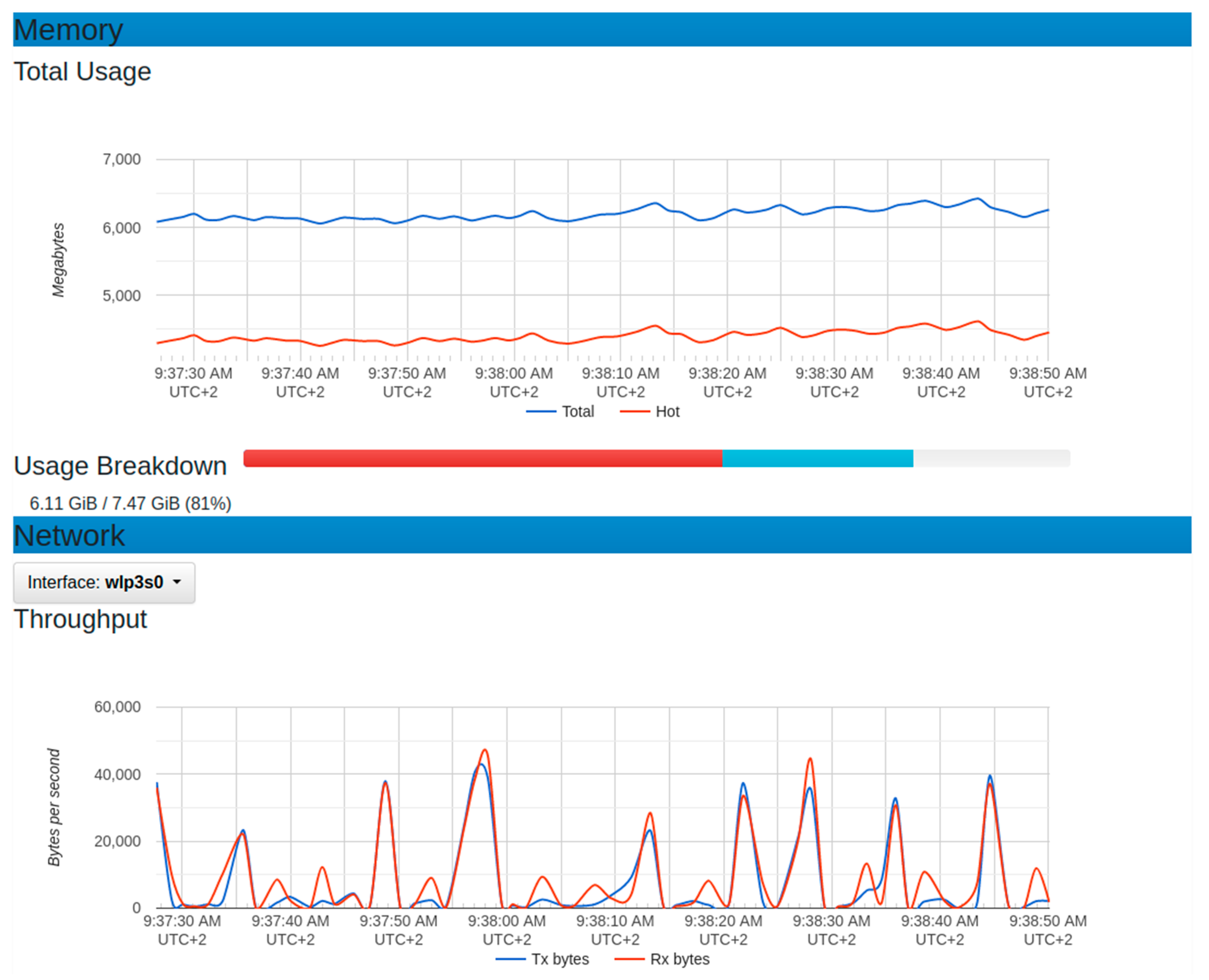Select the Hot legend label
This screenshot has width=1209, height=980.
(x=668, y=412)
